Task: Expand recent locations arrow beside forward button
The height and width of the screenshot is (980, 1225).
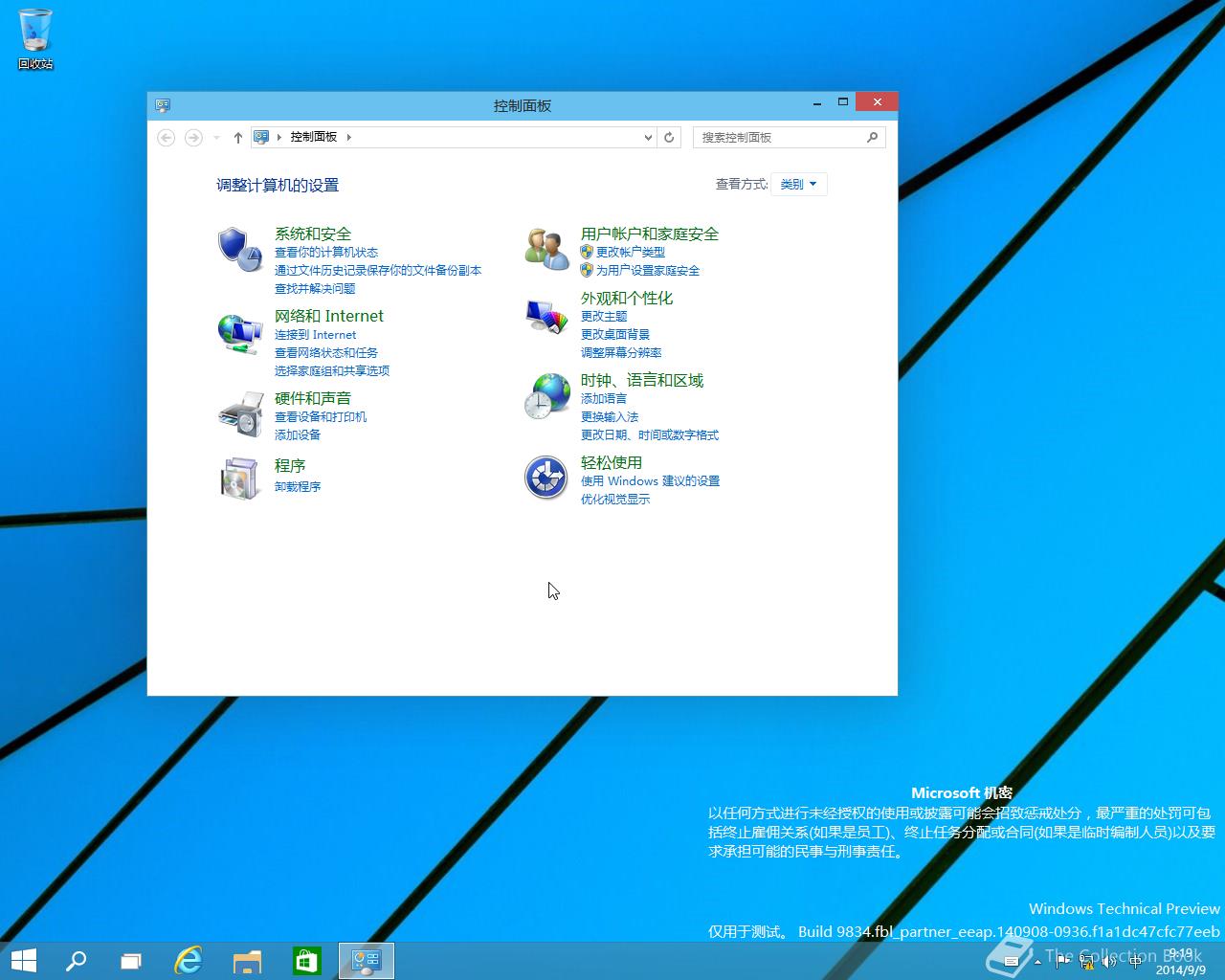Action: pos(216,138)
